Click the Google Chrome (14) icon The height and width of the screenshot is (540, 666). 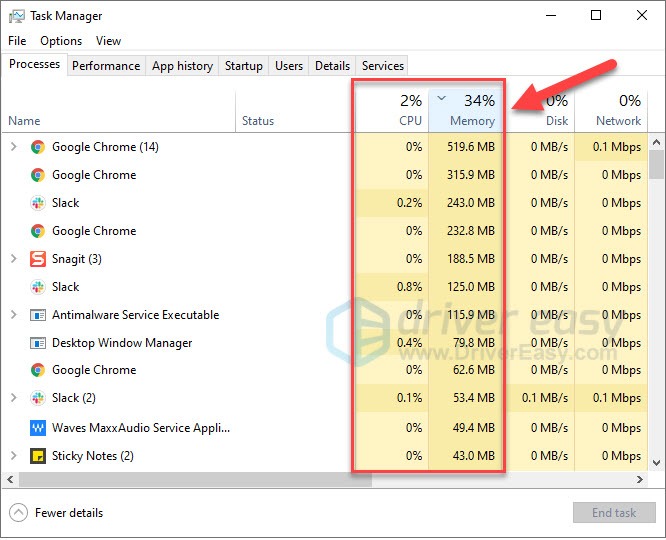[38, 147]
